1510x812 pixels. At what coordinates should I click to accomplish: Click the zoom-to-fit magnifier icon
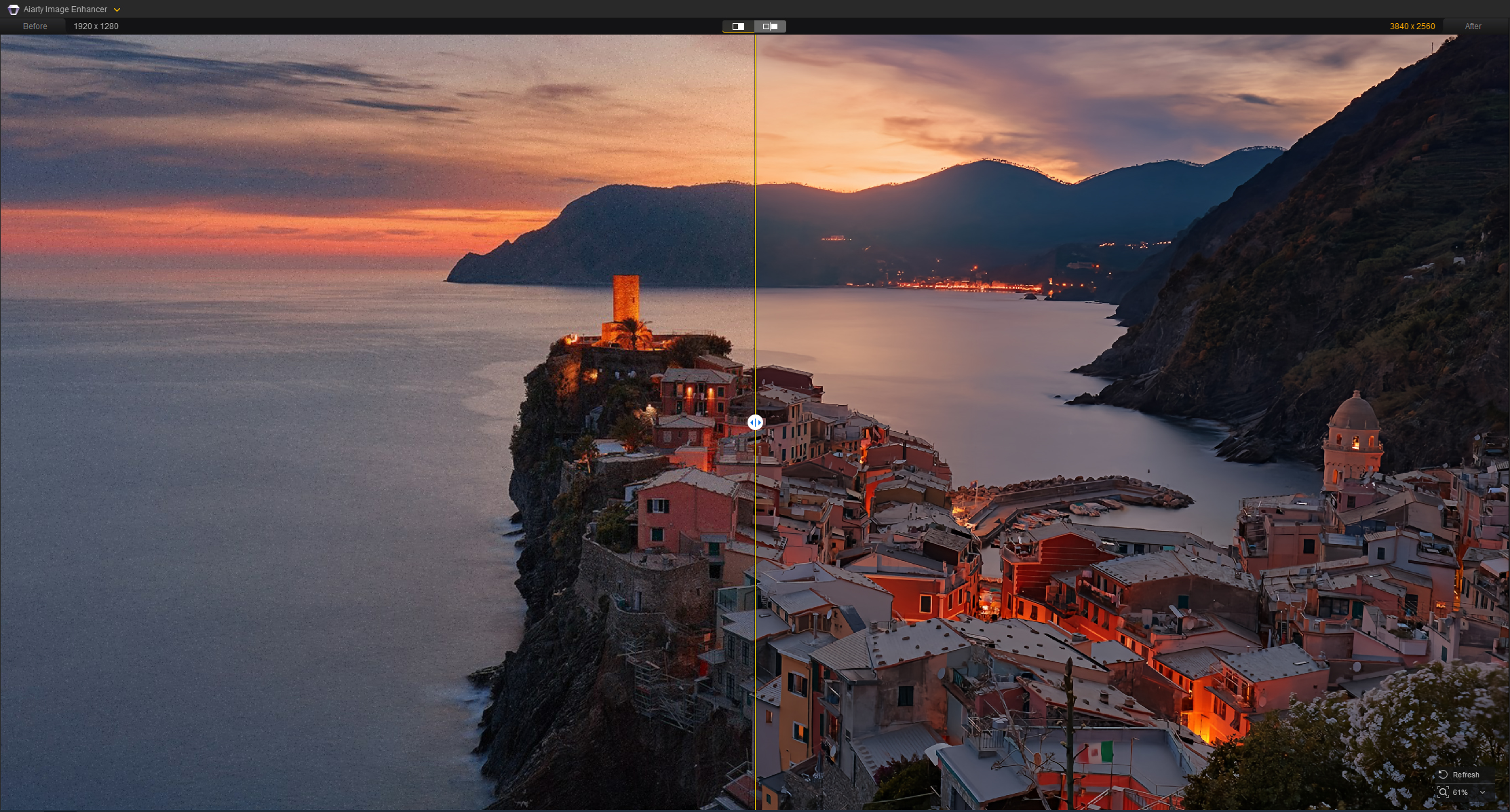[1443, 792]
